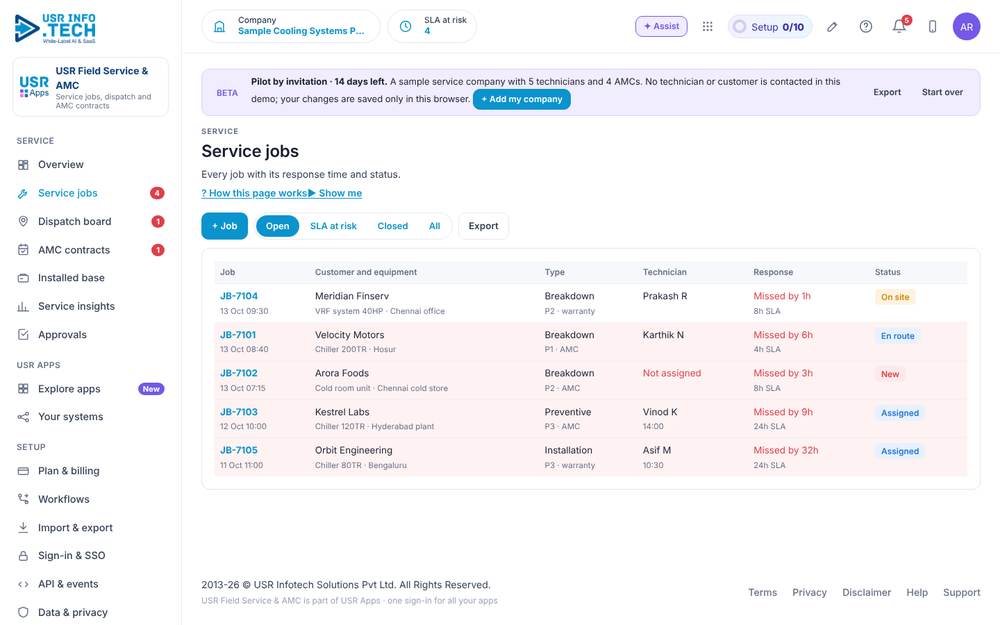The image size is (1000, 625).
Task: Click the New status badge for JB-7102
Action: click(x=890, y=374)
